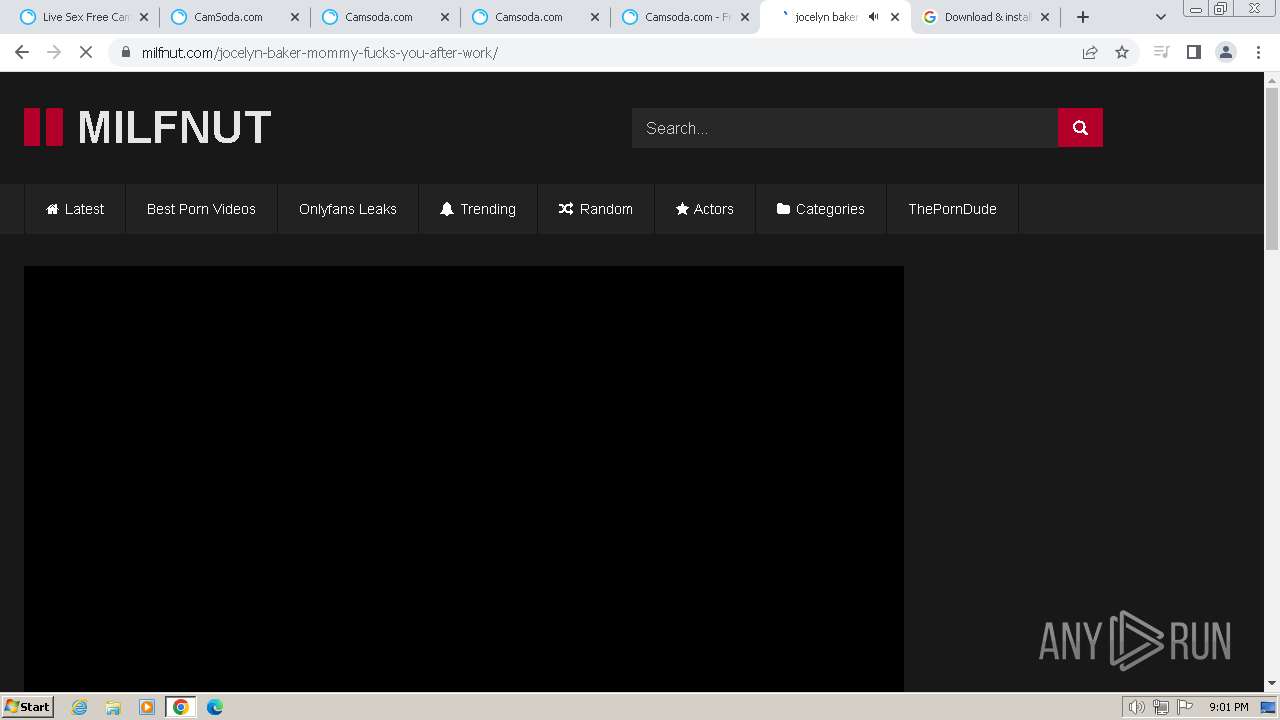
Task: Click the address bar URL
Action: (x=320, y=53)
